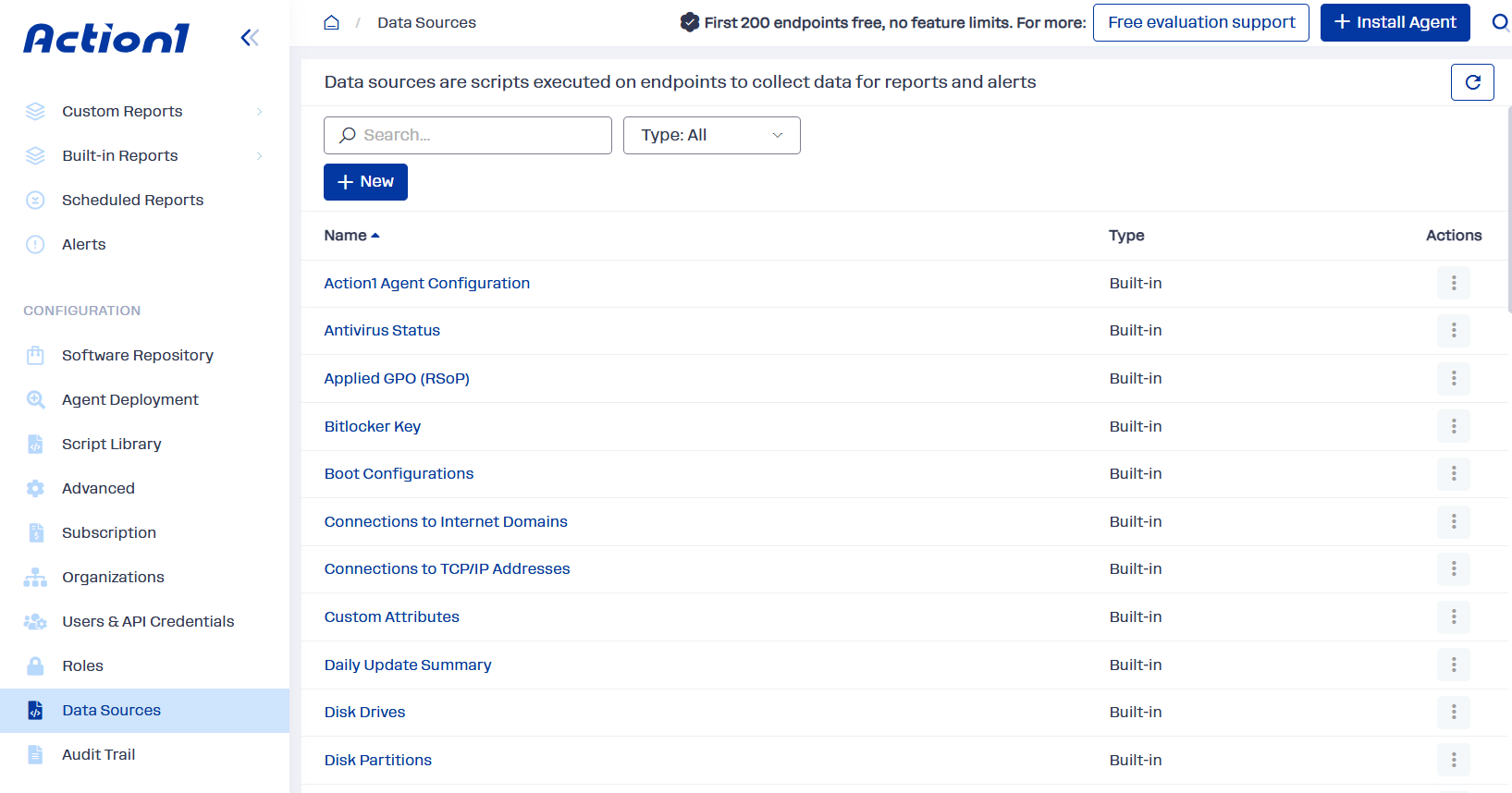Click the Built-in Reports layers icon
The width and height of the screenshot is (1512, 793).
[x=35, y=155]
